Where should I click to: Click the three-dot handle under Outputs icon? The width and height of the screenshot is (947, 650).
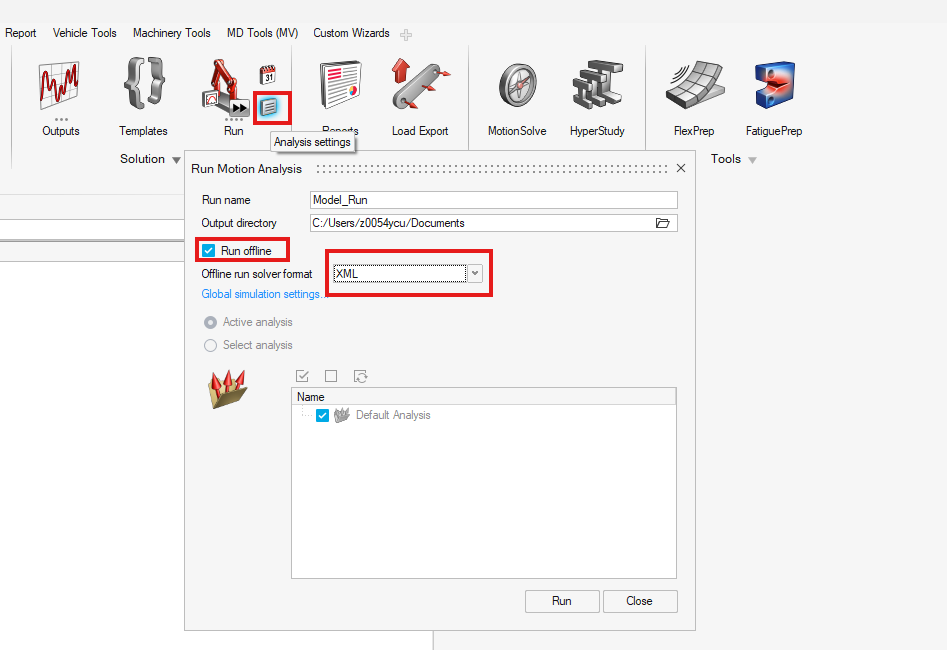tap(61, 120)
